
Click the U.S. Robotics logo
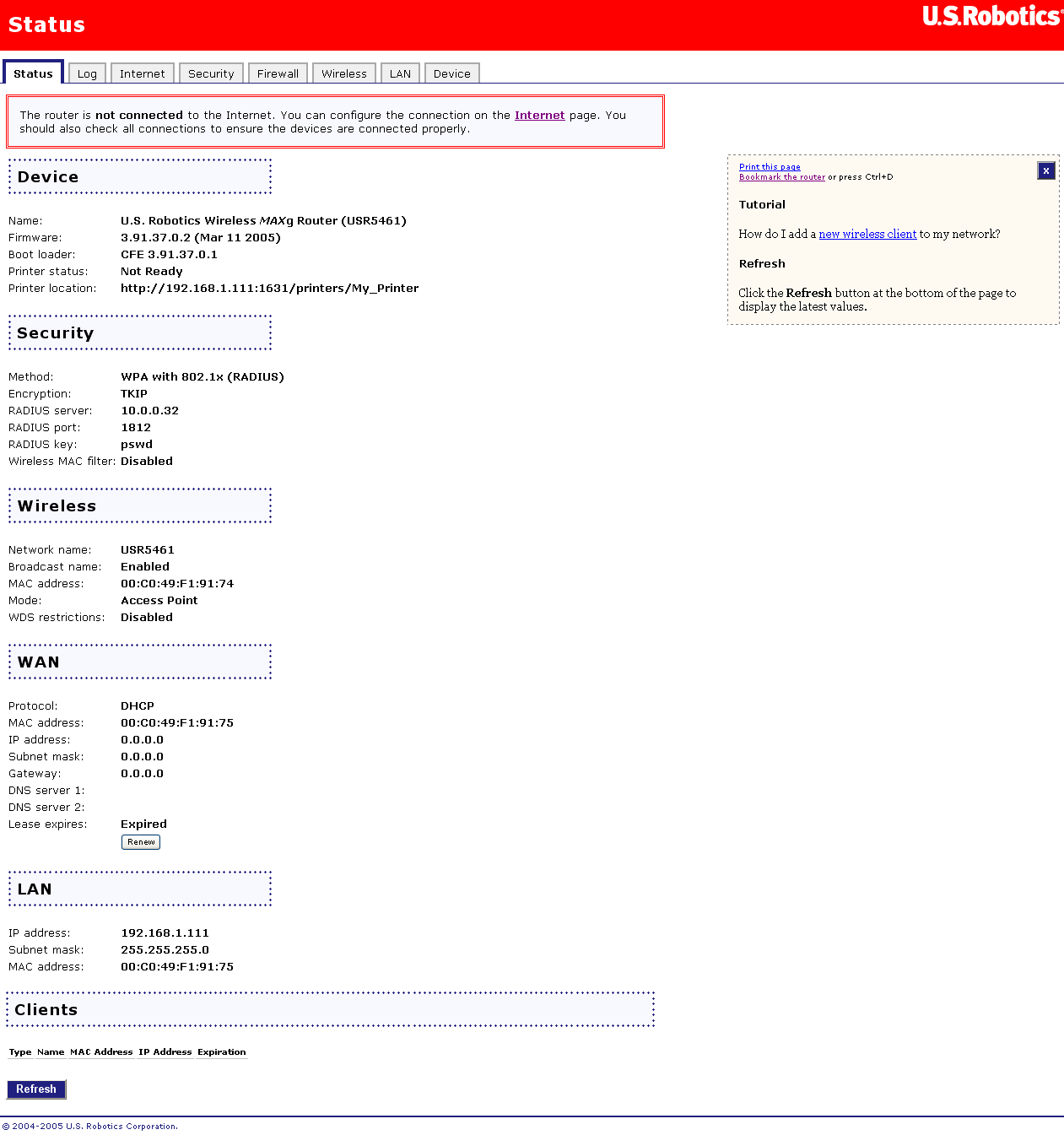point(991,16)
